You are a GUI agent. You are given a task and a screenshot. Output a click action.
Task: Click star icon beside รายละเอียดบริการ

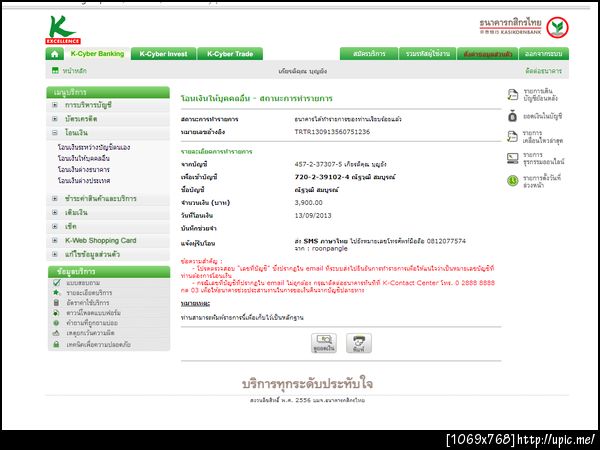(x=56, y=292)
